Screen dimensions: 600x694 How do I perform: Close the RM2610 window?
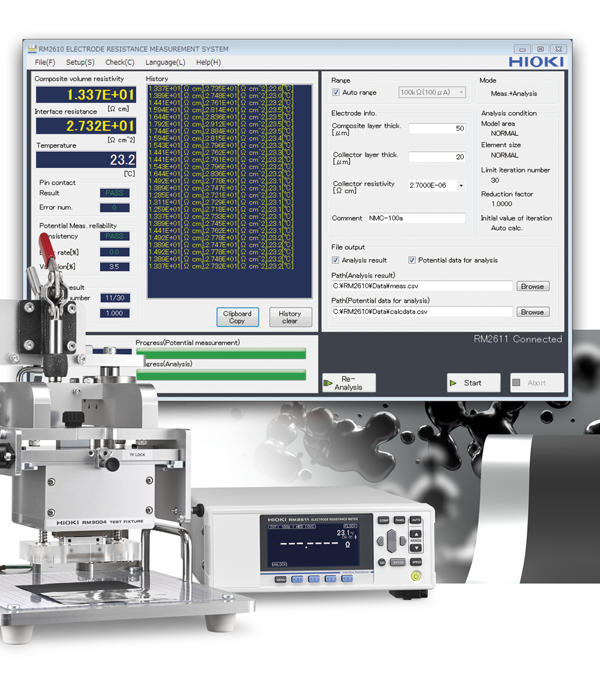pyautogui.click(x=558, y=49)
